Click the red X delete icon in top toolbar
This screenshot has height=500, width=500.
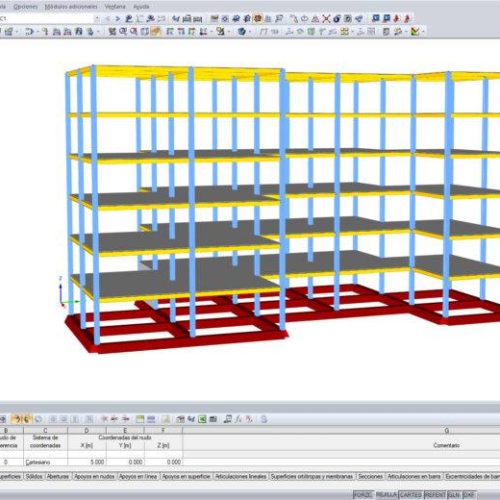pos(326,19)
